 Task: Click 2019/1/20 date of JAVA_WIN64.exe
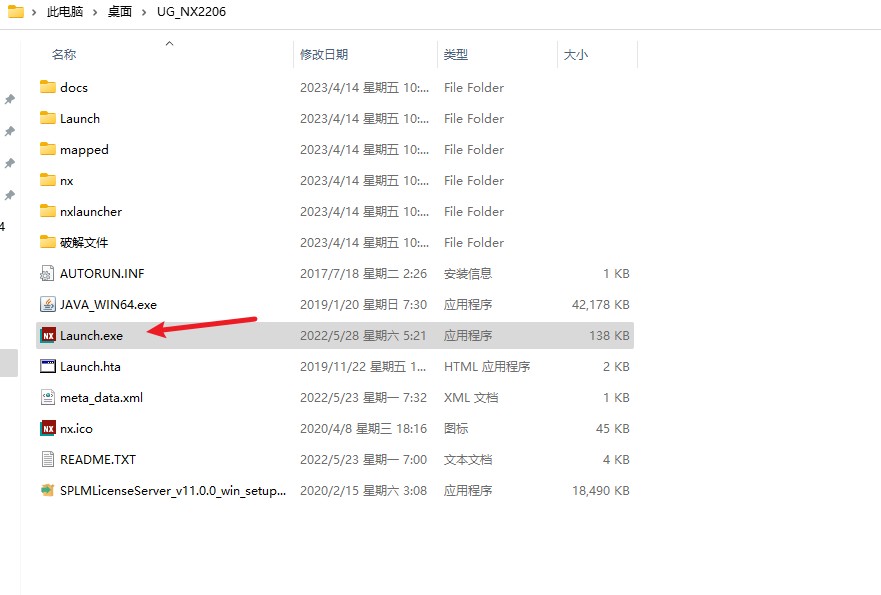click(x=364, y=305)
